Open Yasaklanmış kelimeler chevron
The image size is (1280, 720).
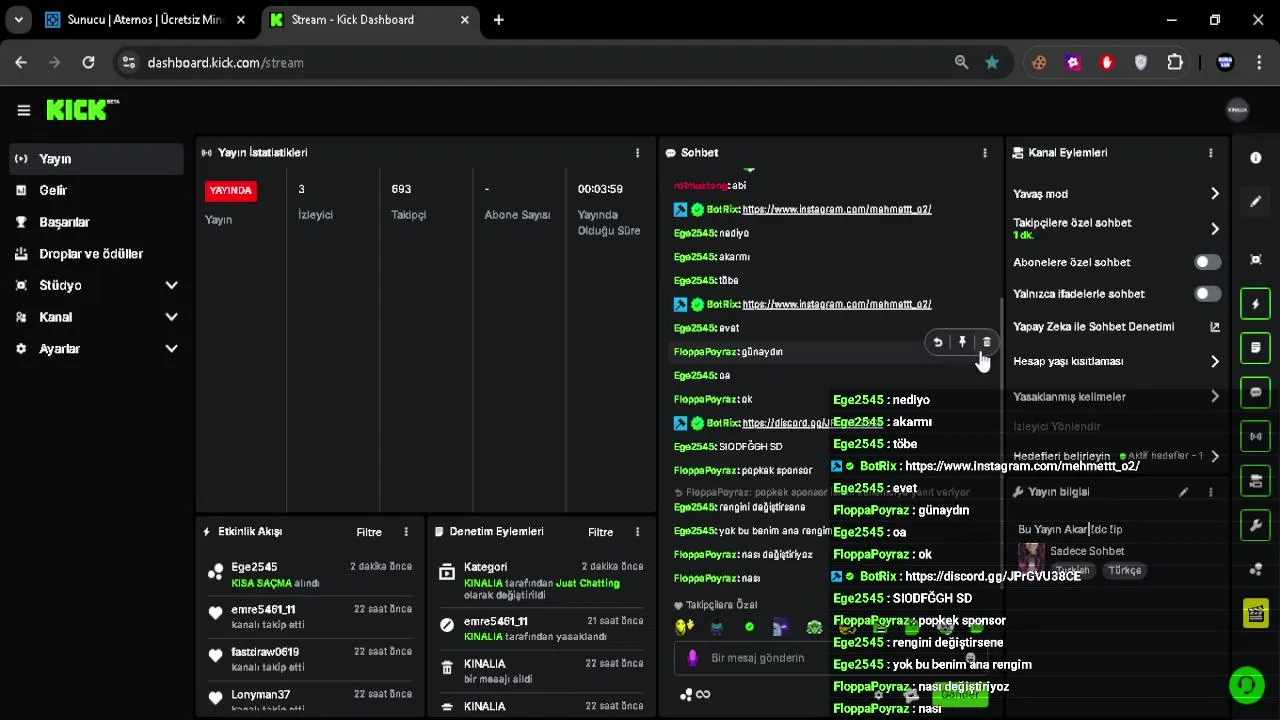click(1215, 397)
